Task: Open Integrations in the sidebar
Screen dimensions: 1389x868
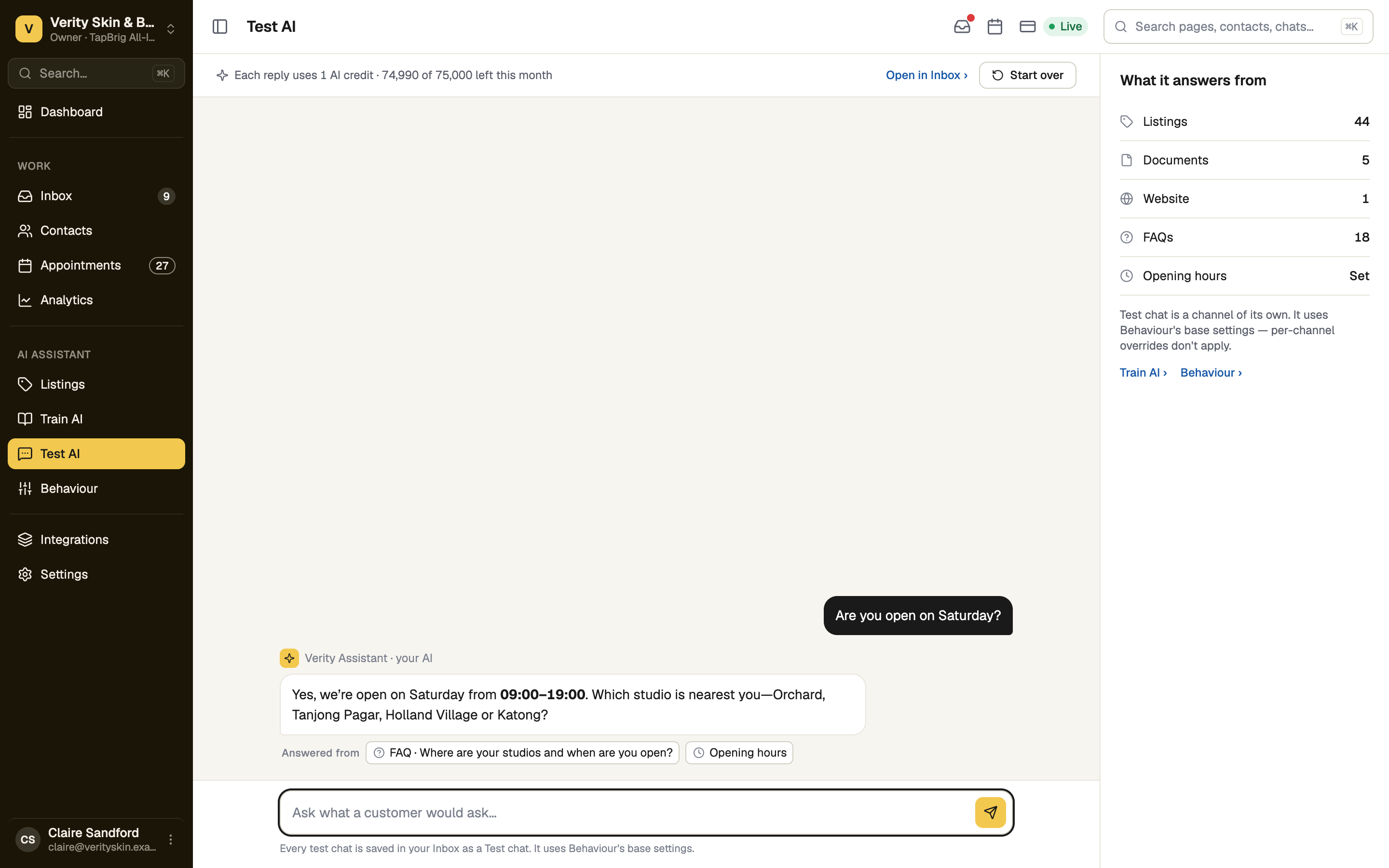Action: [96, 540]
